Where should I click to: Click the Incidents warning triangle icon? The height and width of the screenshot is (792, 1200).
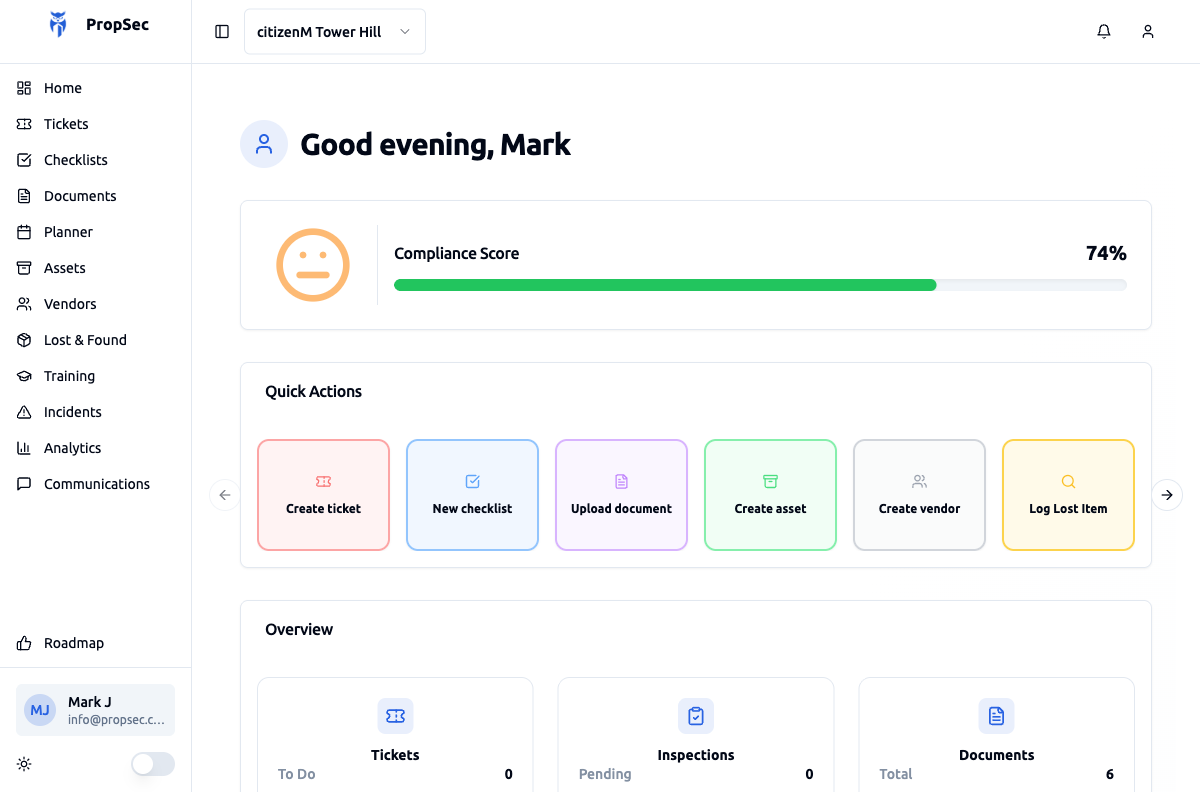tap(24, 412)
